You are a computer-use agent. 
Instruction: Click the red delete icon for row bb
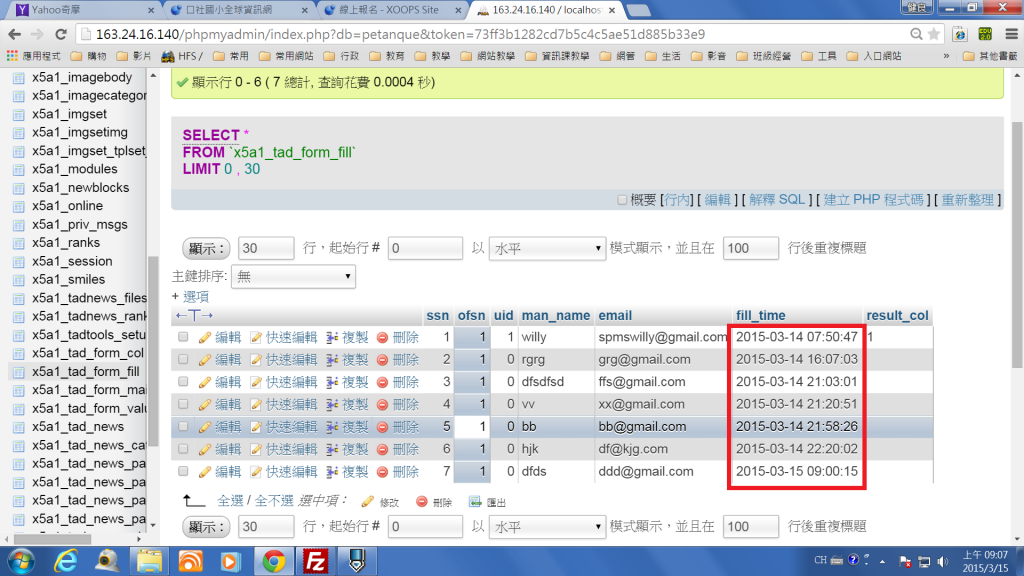tap(382, 426)
